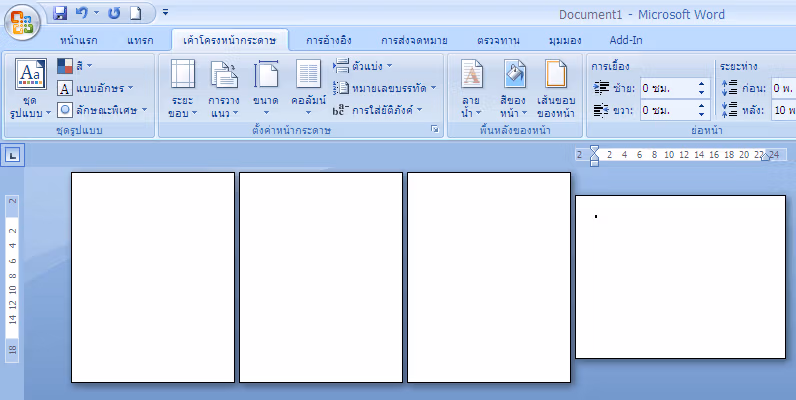The width and height of the screenshot is (796, 400).
Task: Click the ขวา right indent icon
Action: pos(601,110)
